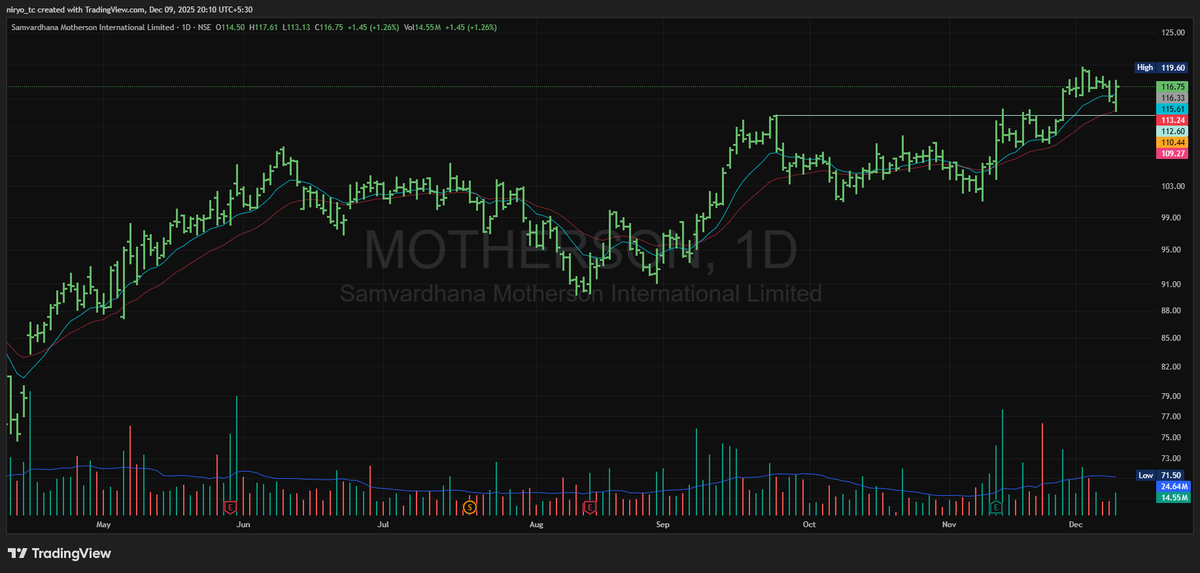Select the orange 110.44 price label
The width and height of the screenshot is (1200, 573).
point(1172,143)
